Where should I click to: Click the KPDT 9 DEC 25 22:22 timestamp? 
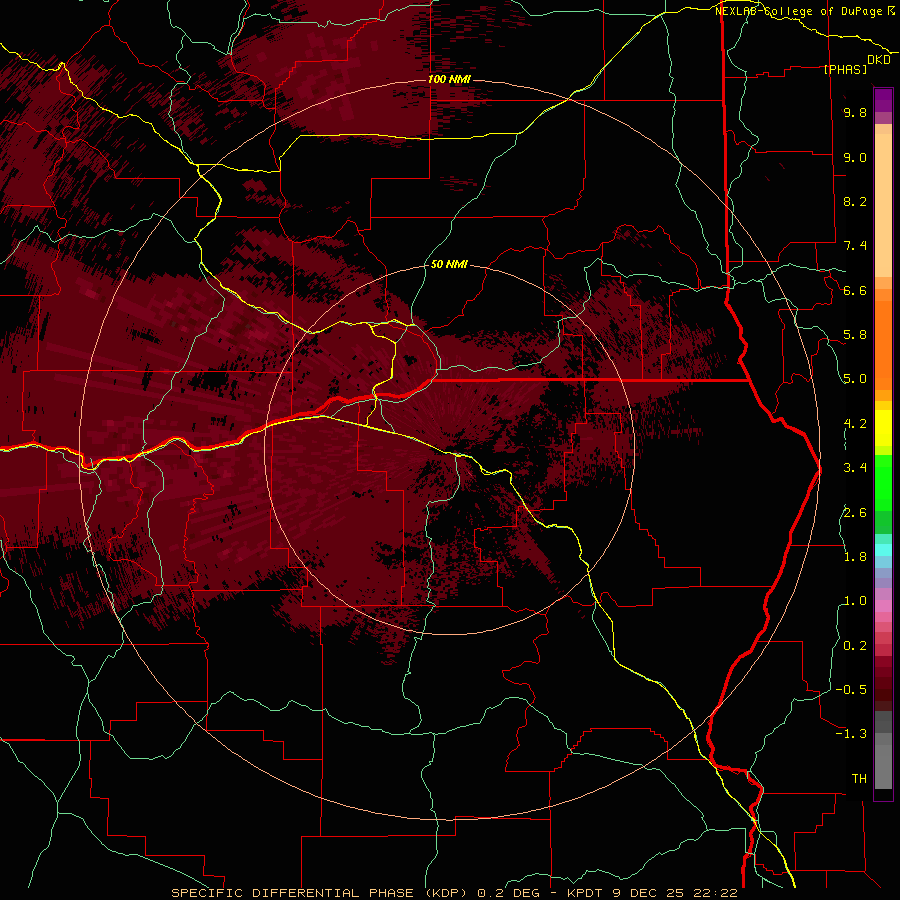pos(652,893)
